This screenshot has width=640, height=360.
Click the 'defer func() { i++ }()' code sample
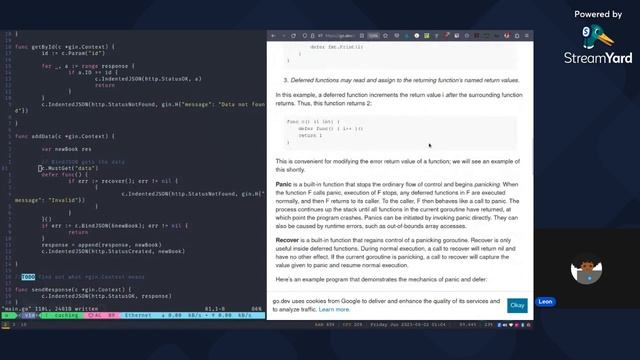pos(331,129)
